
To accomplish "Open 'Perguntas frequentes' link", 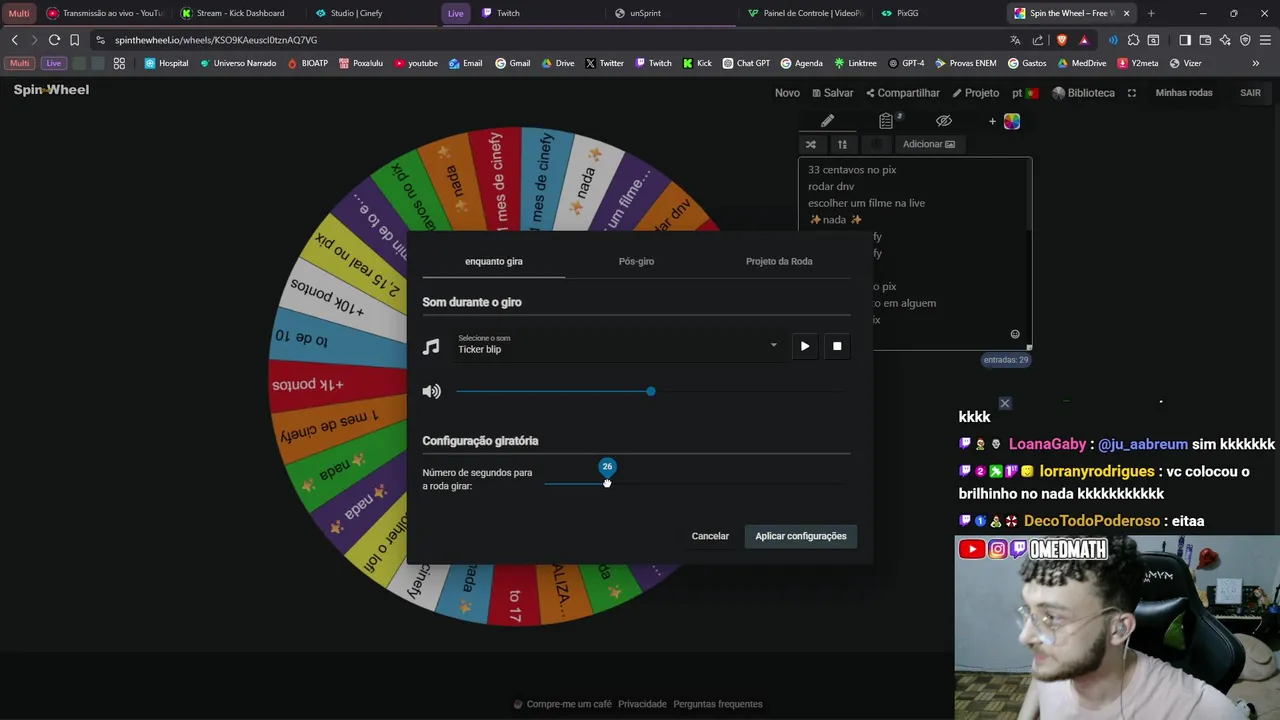I will tap(718, 704).
